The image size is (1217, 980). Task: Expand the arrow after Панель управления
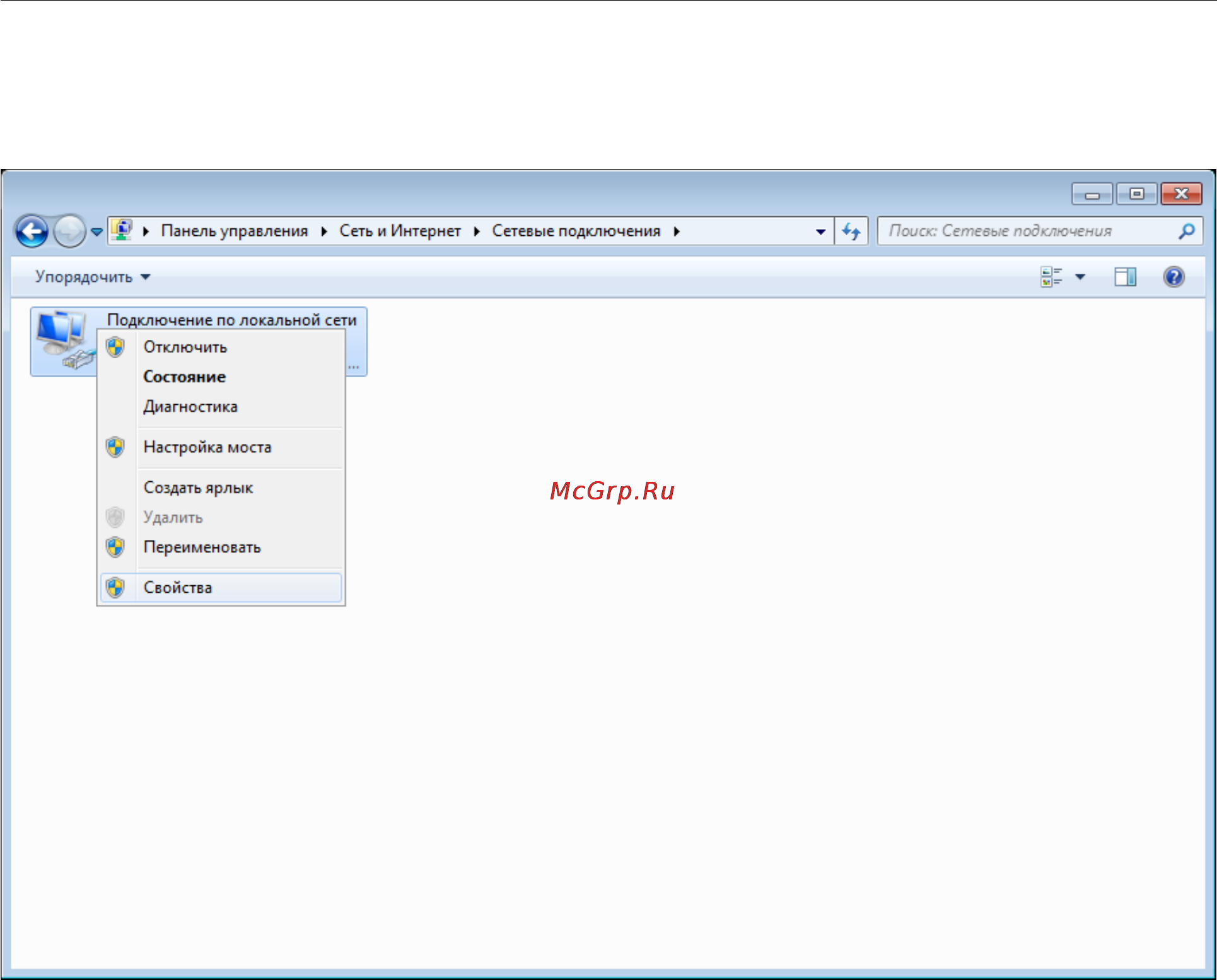[x=324, y=231]
